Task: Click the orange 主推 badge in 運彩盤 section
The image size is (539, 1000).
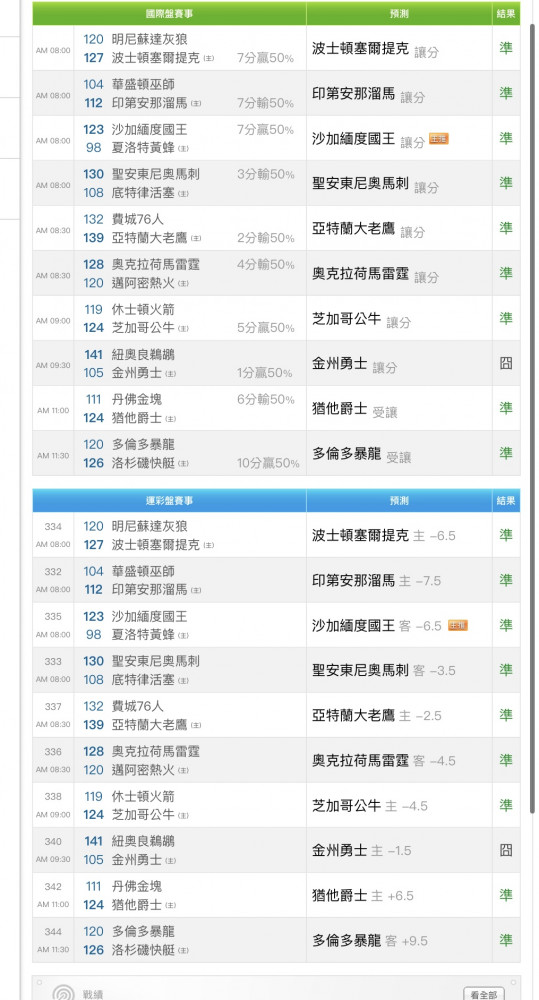Action: [x=458, y=626]
